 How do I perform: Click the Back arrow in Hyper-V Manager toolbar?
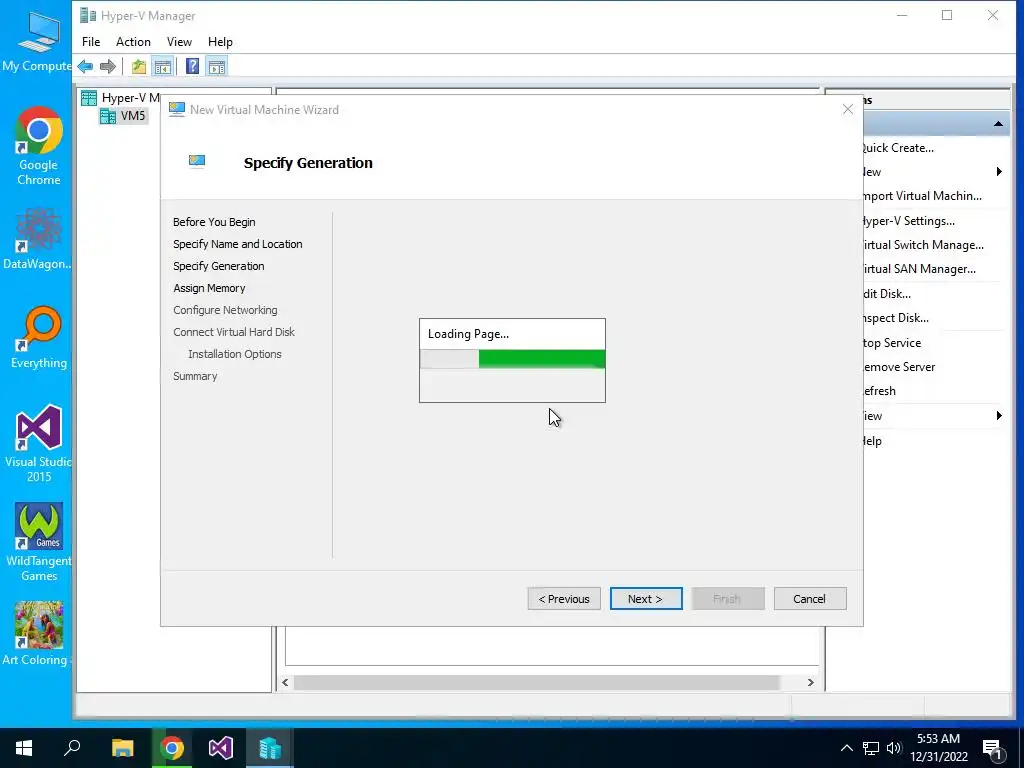pos(86,66)
